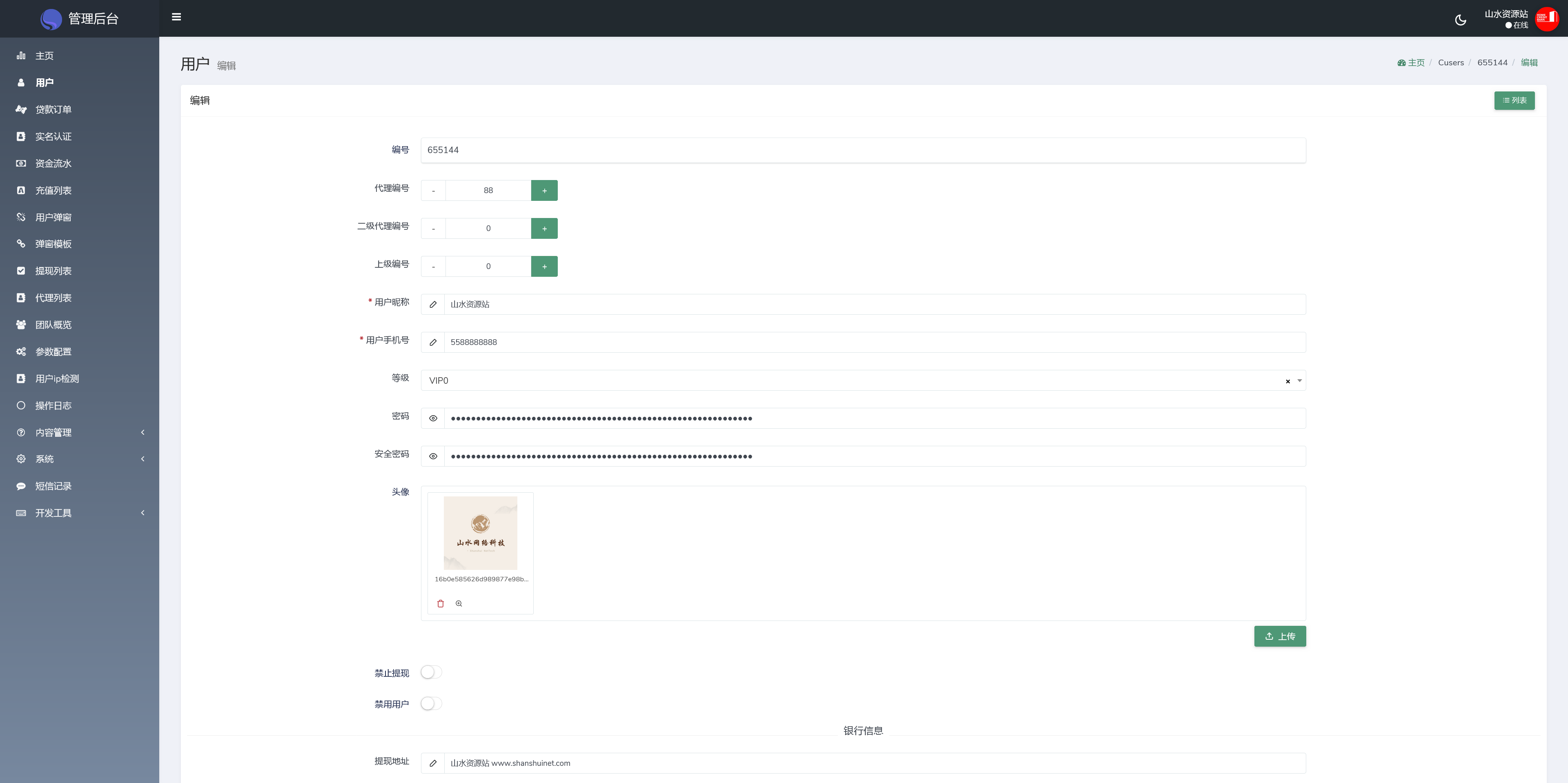Delete the avatar with trash icon
The width and height of the screenshot is (1568, 783).
441,603
